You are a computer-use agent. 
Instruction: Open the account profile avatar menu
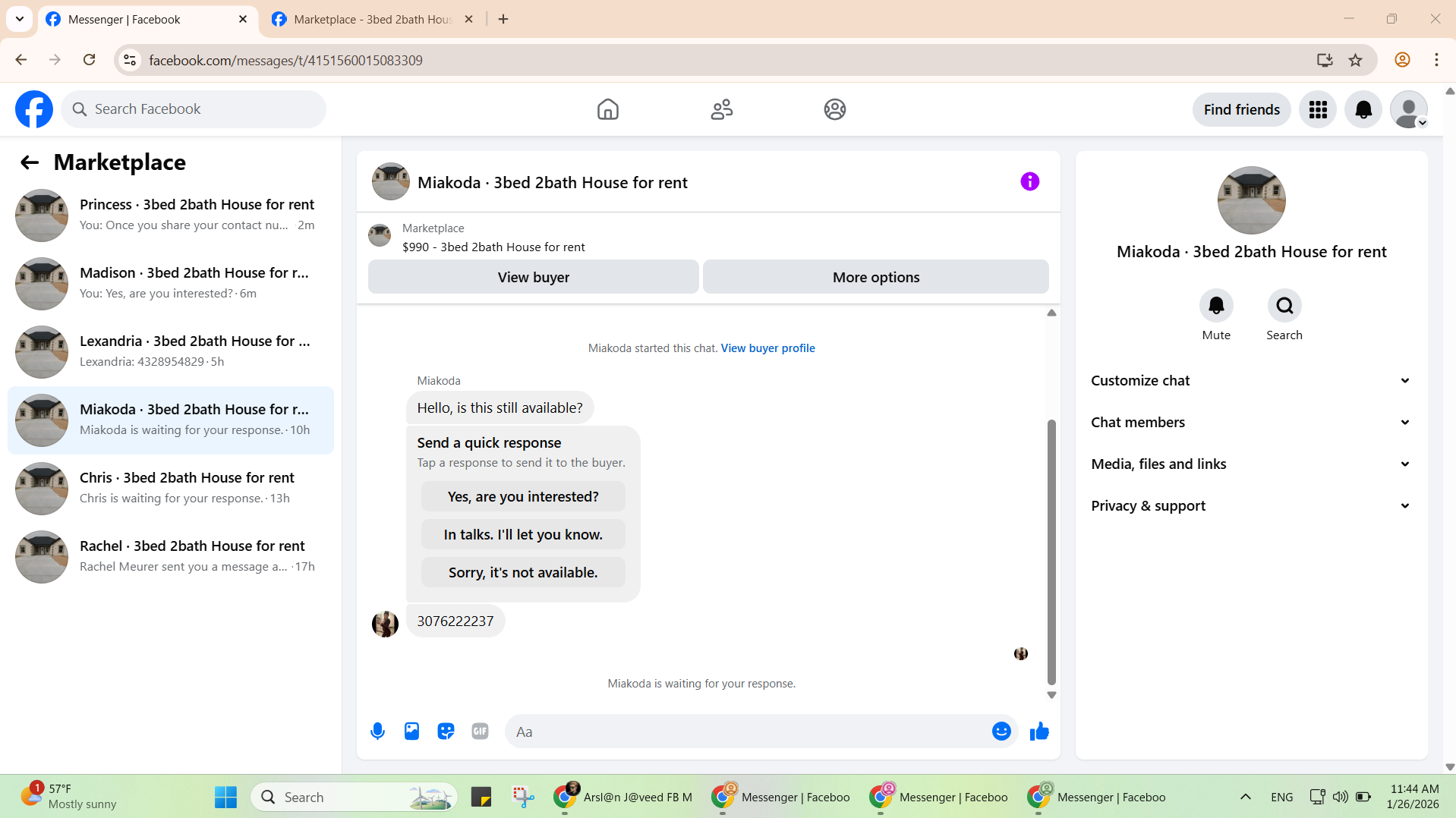coord(1409,109)
